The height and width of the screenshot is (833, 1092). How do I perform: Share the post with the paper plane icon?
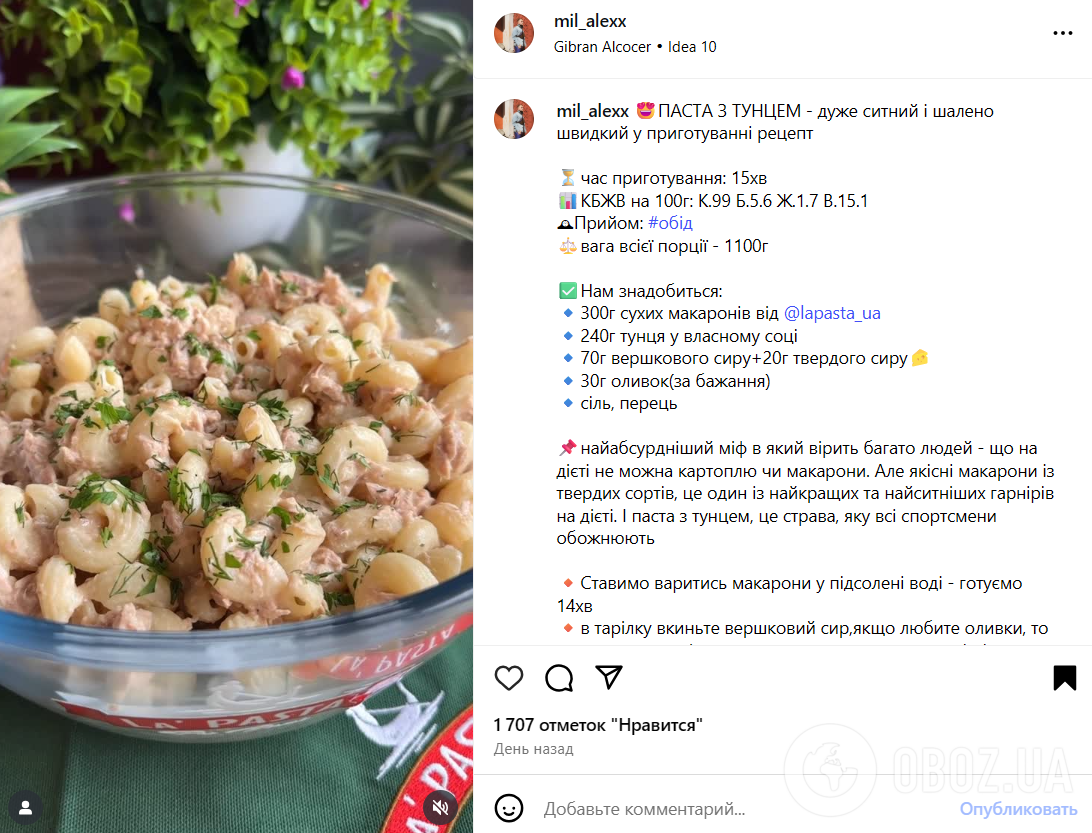(x=609, y=677)
